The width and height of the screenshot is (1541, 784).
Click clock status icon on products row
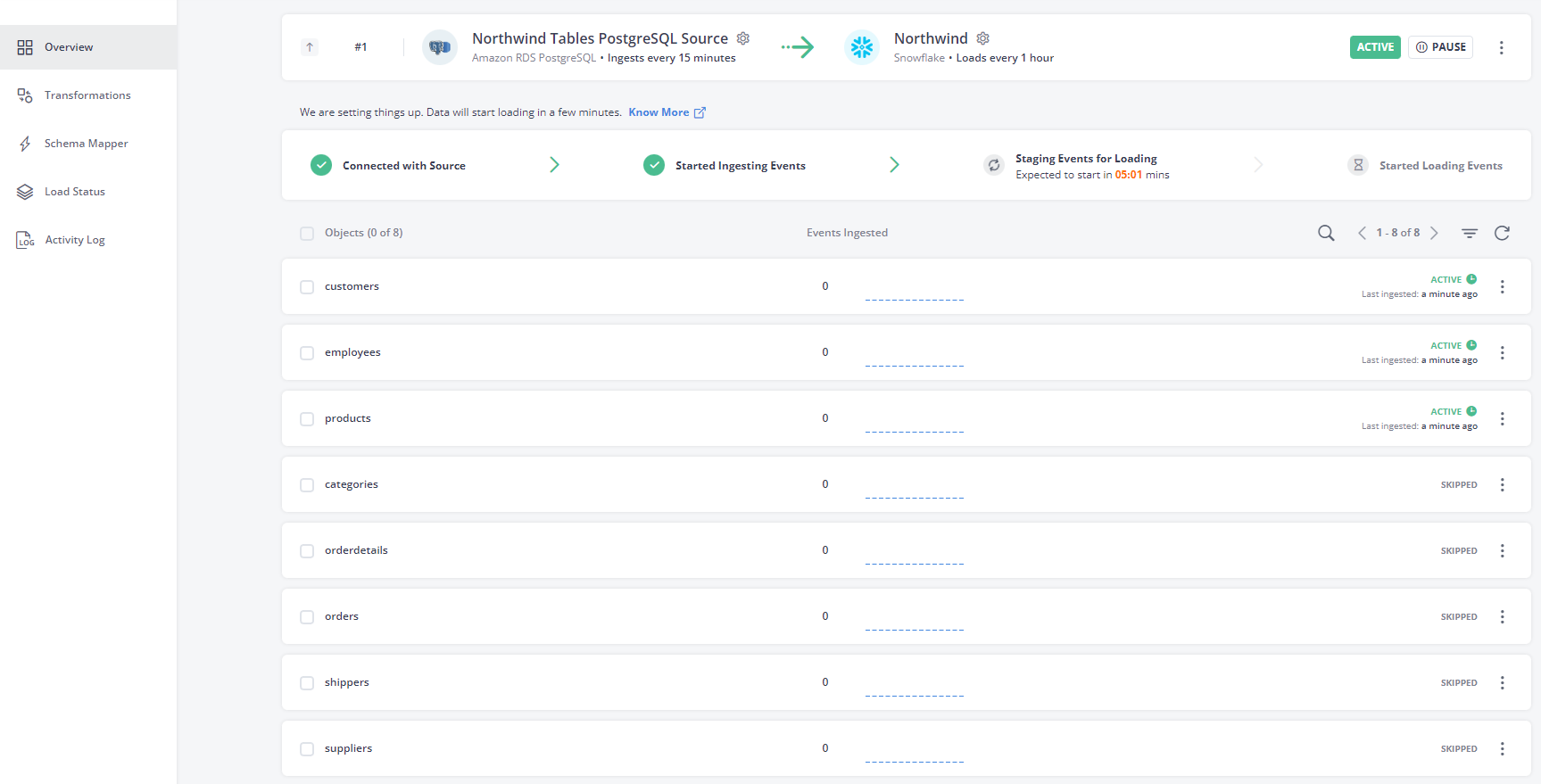pyautogui.click(x=1471, y=411)
